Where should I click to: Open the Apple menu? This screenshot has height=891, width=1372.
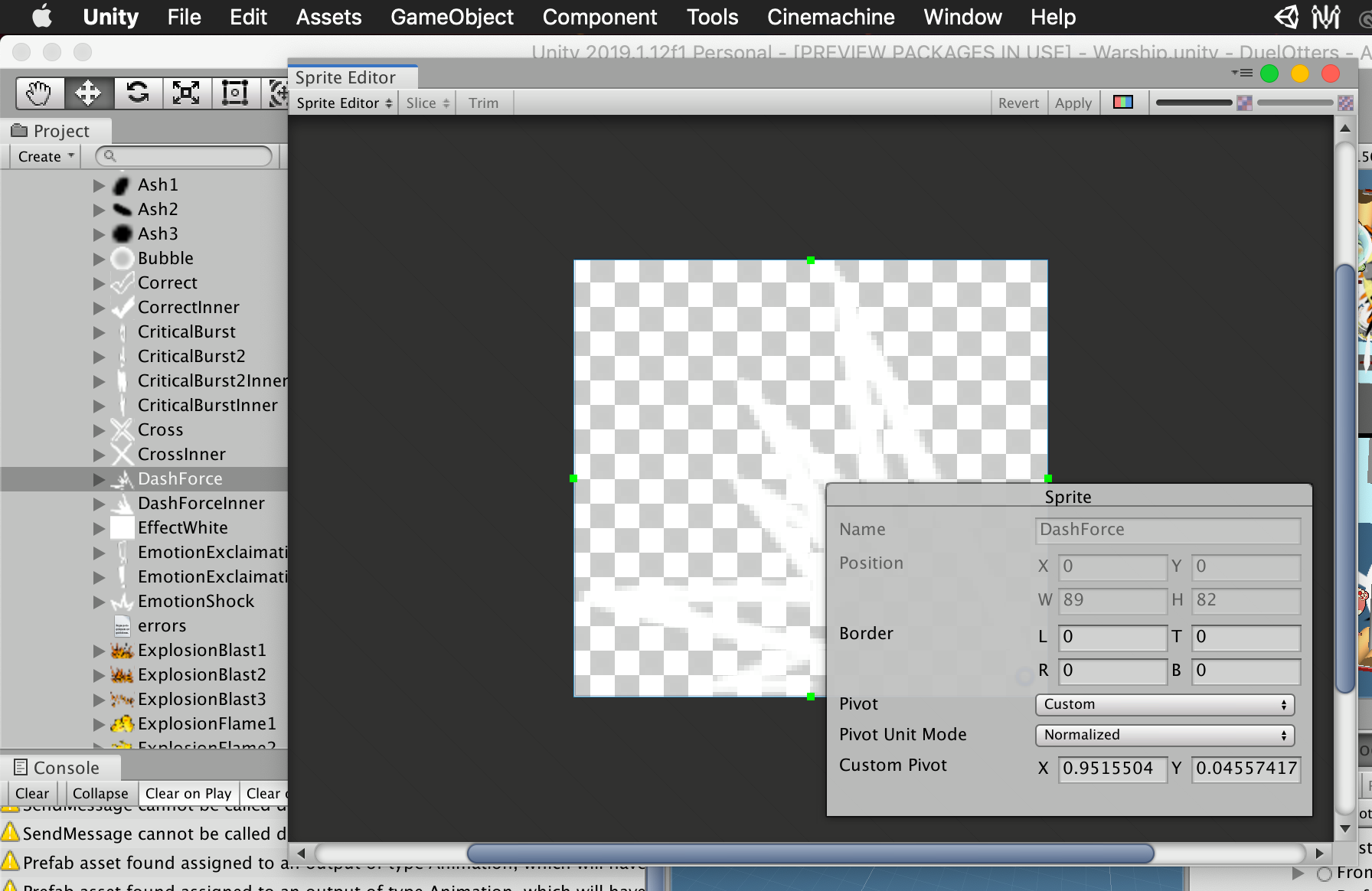42,17
